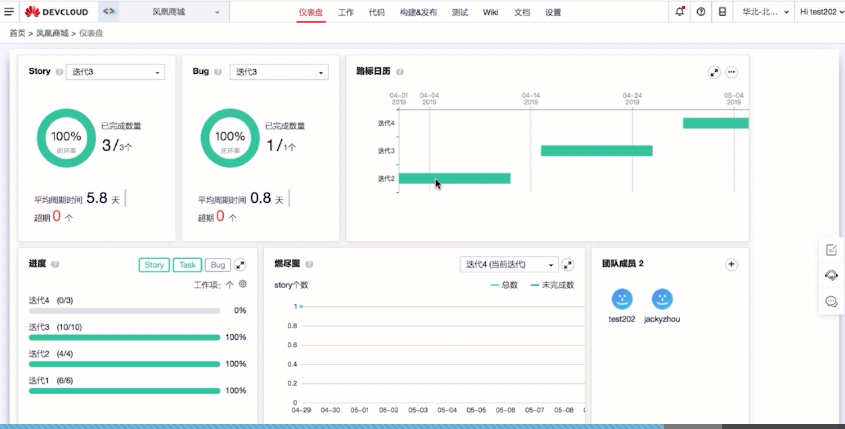Expand the 进度 panel to fullscreen
Viewport: 845px width, 429px height.
[240, 265]
